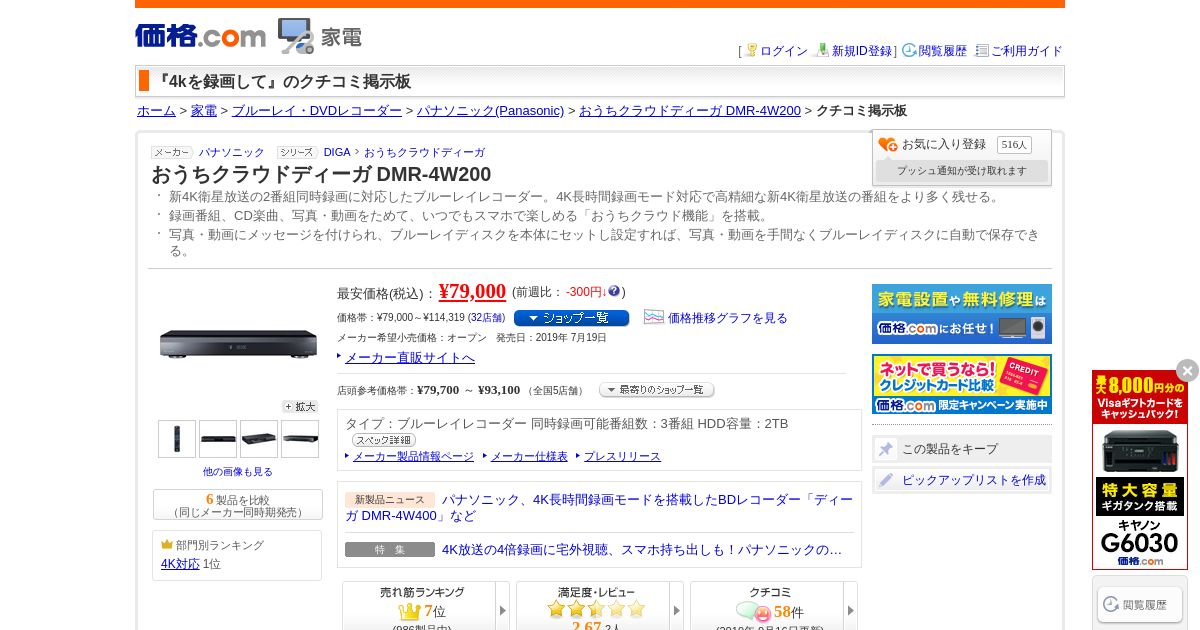Open 価格推移グラフを見る link
The width and height of the screenshot is (1200, 630).
click(x=728, y=318)
